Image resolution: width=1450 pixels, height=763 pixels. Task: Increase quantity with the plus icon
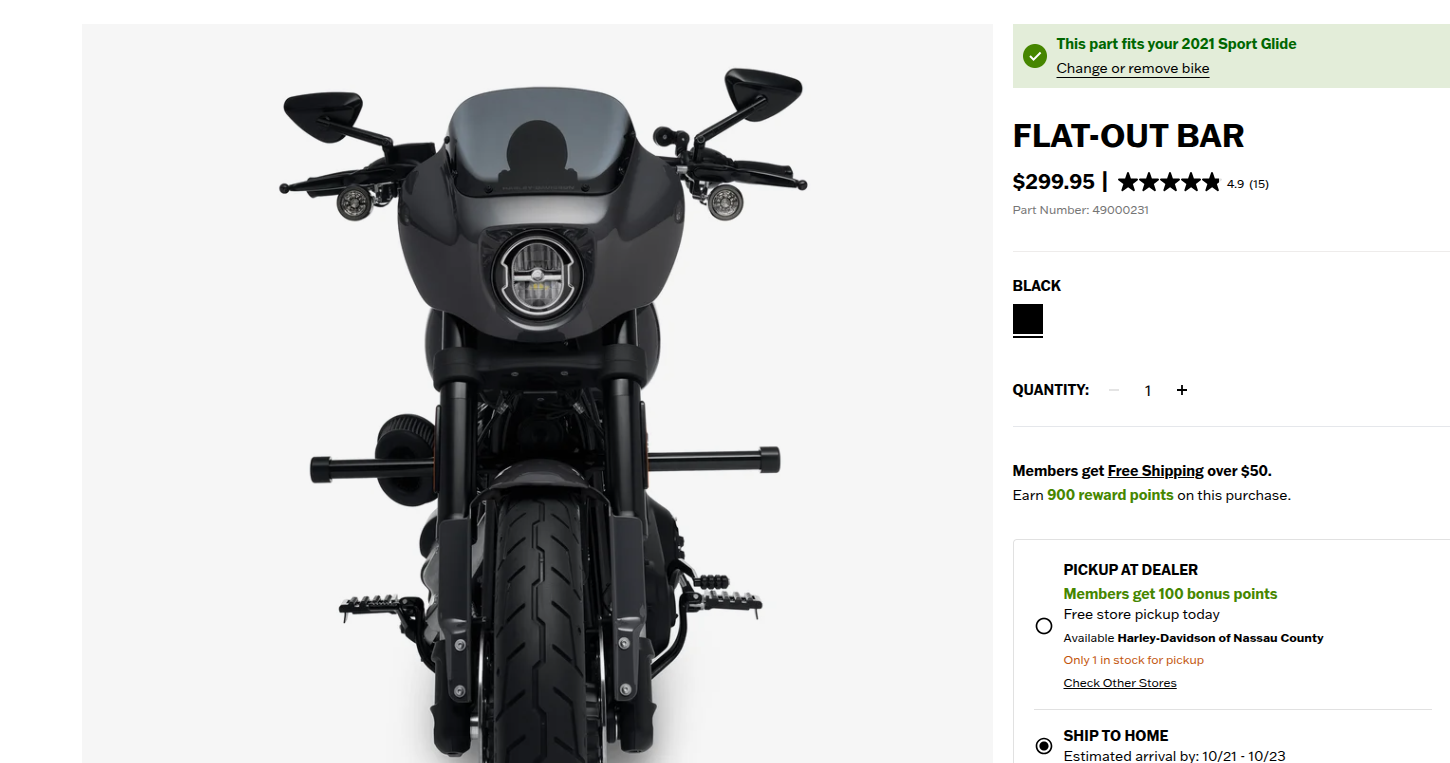[x=1182, y=390]
